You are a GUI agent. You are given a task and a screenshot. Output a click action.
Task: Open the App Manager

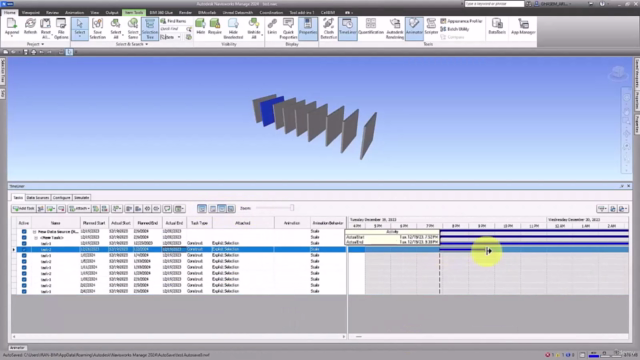click(x=523, y=27)
